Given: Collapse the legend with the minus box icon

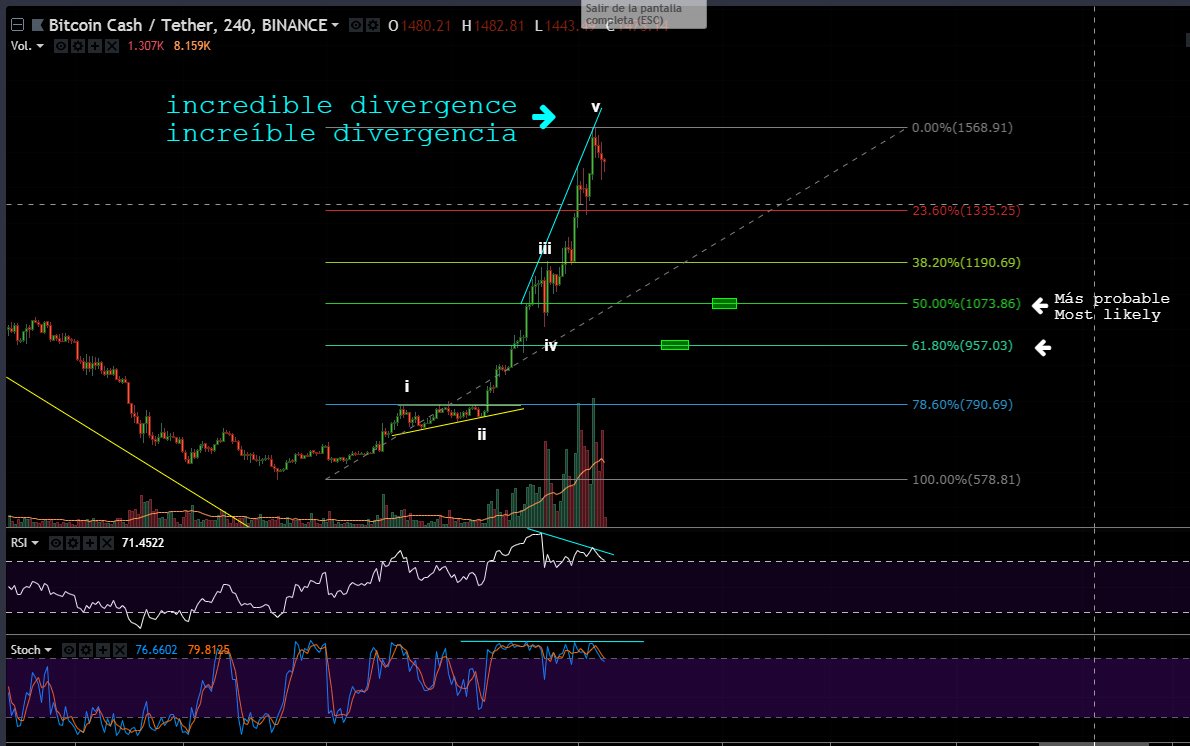Looking at the screenshot, I should pyautogui.click(x=17, y=25).
